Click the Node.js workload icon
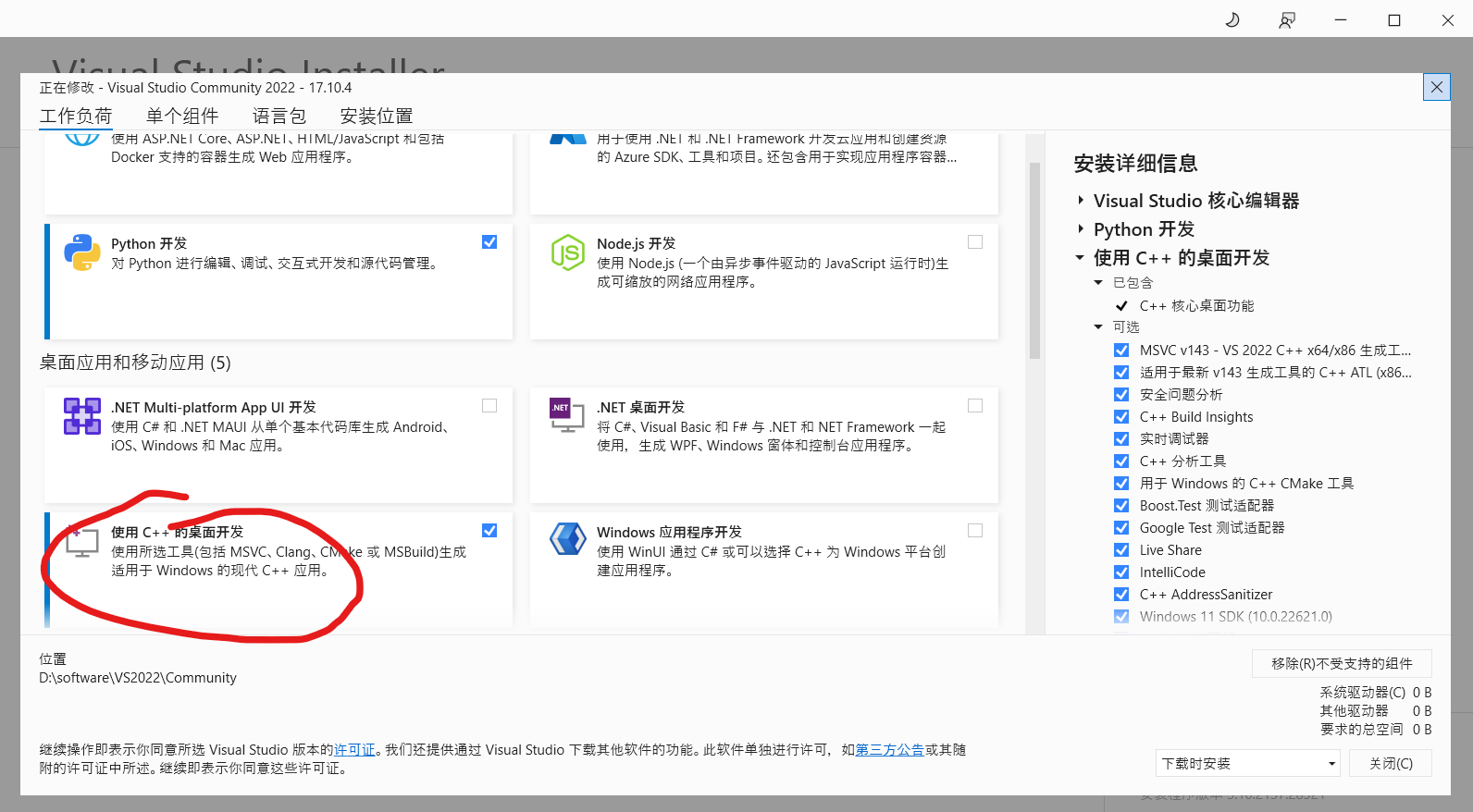This screenshot has height=812, width=1473. click(567, 252)
